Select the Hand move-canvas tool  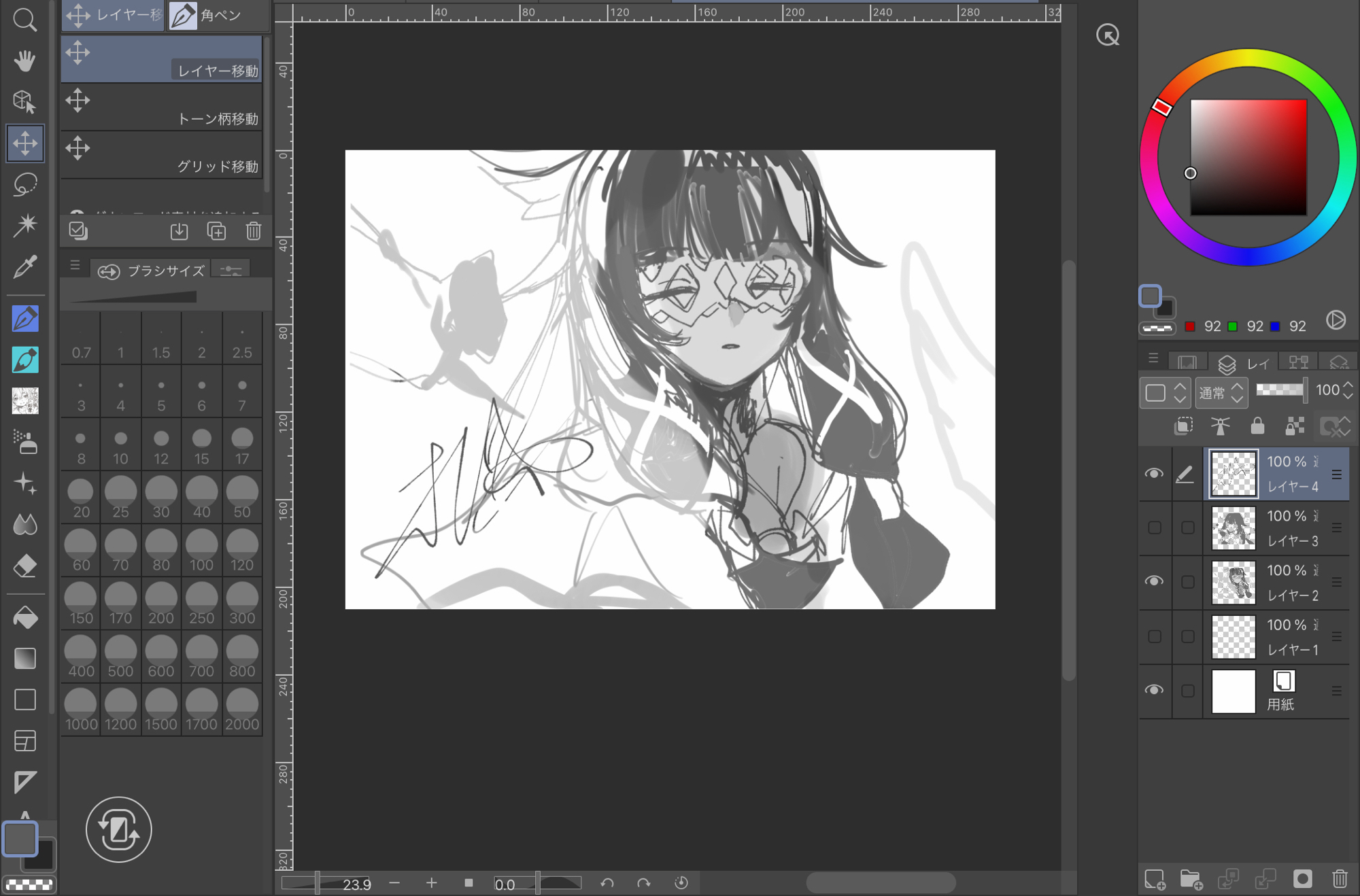pos(25,61)
